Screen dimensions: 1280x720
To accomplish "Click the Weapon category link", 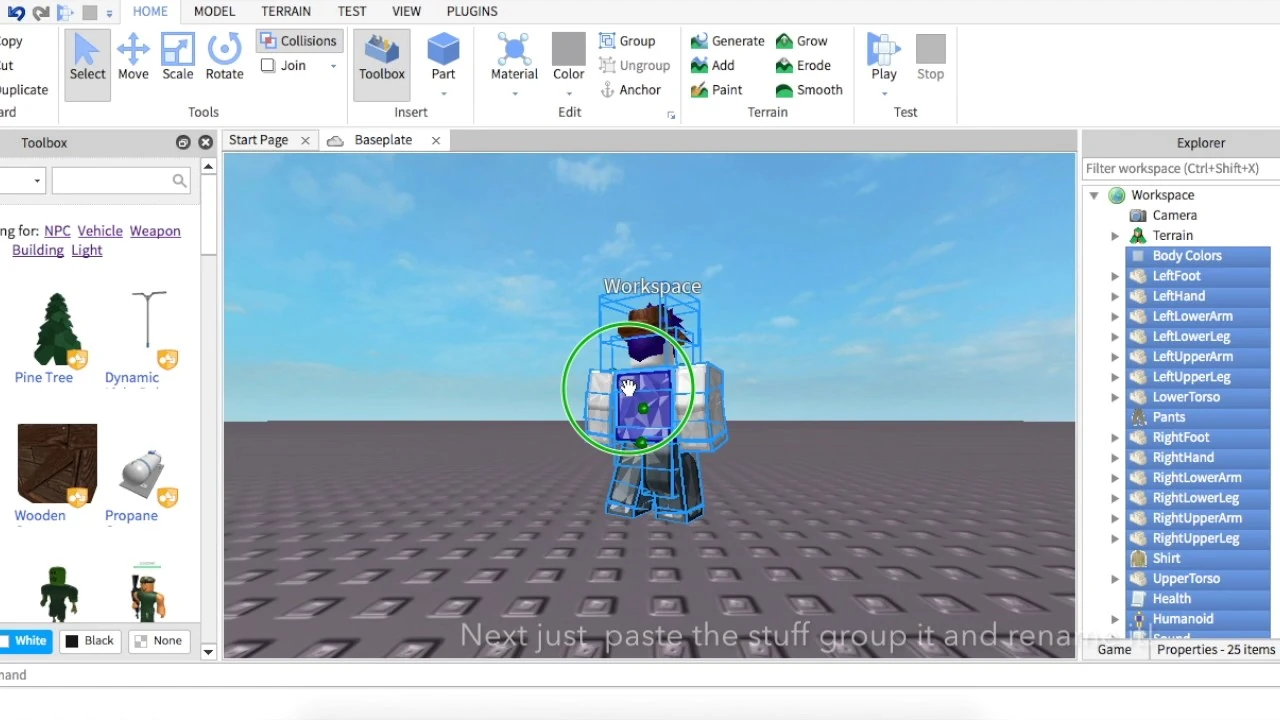I will [x=155, y=231].
